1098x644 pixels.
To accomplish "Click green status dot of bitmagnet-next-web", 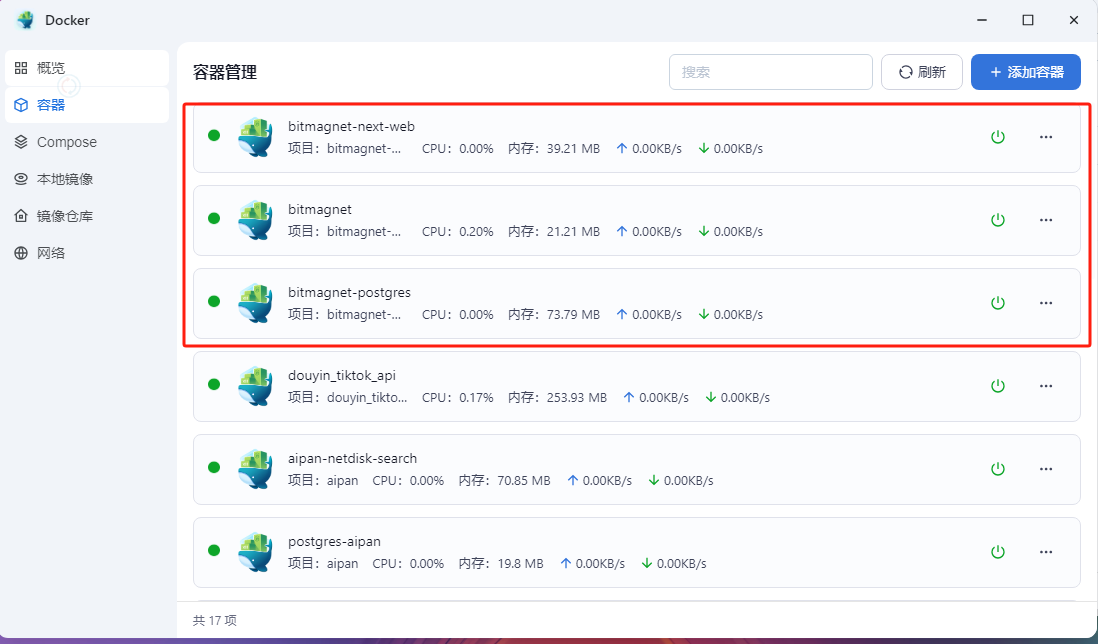I will click(214, 135).
